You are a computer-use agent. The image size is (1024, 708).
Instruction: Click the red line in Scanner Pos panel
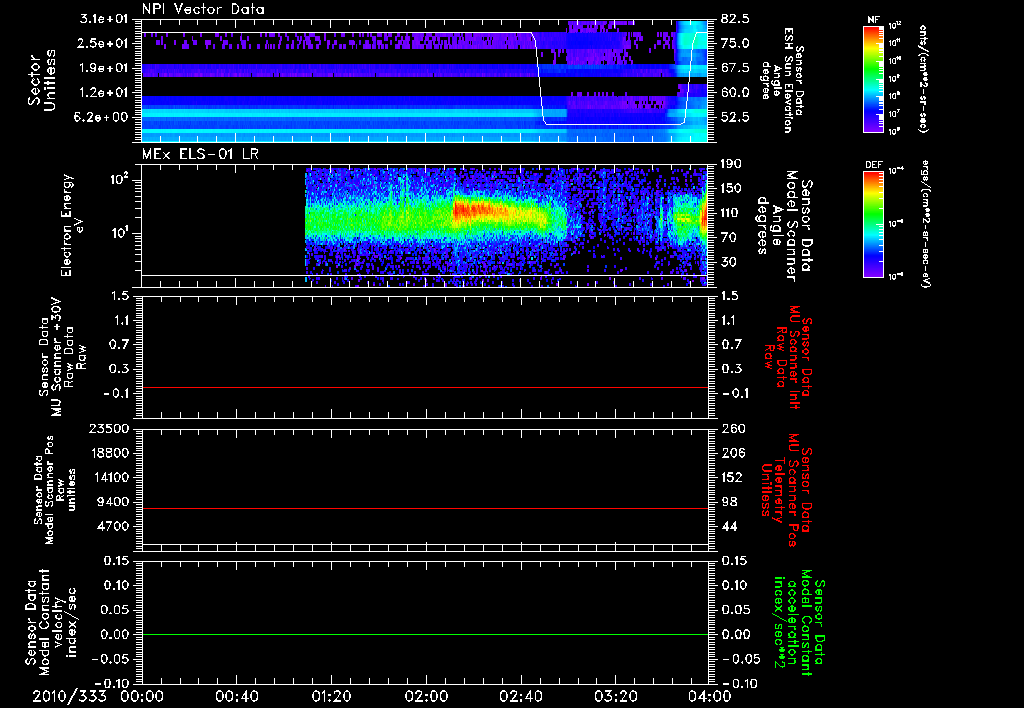pyautogui.click(x=424, y=508)
